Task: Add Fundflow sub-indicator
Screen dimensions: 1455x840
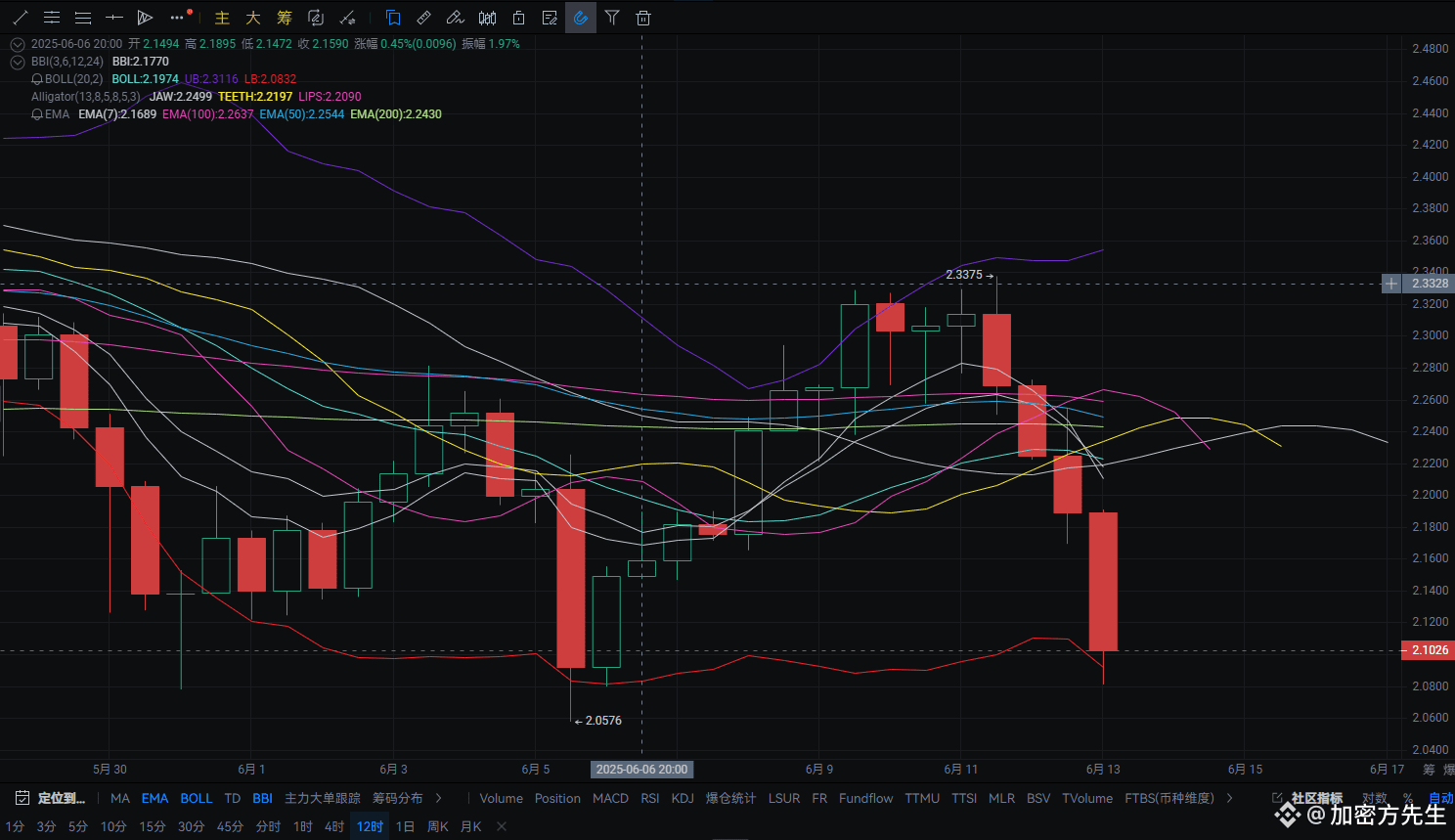Action: point(865,798)
